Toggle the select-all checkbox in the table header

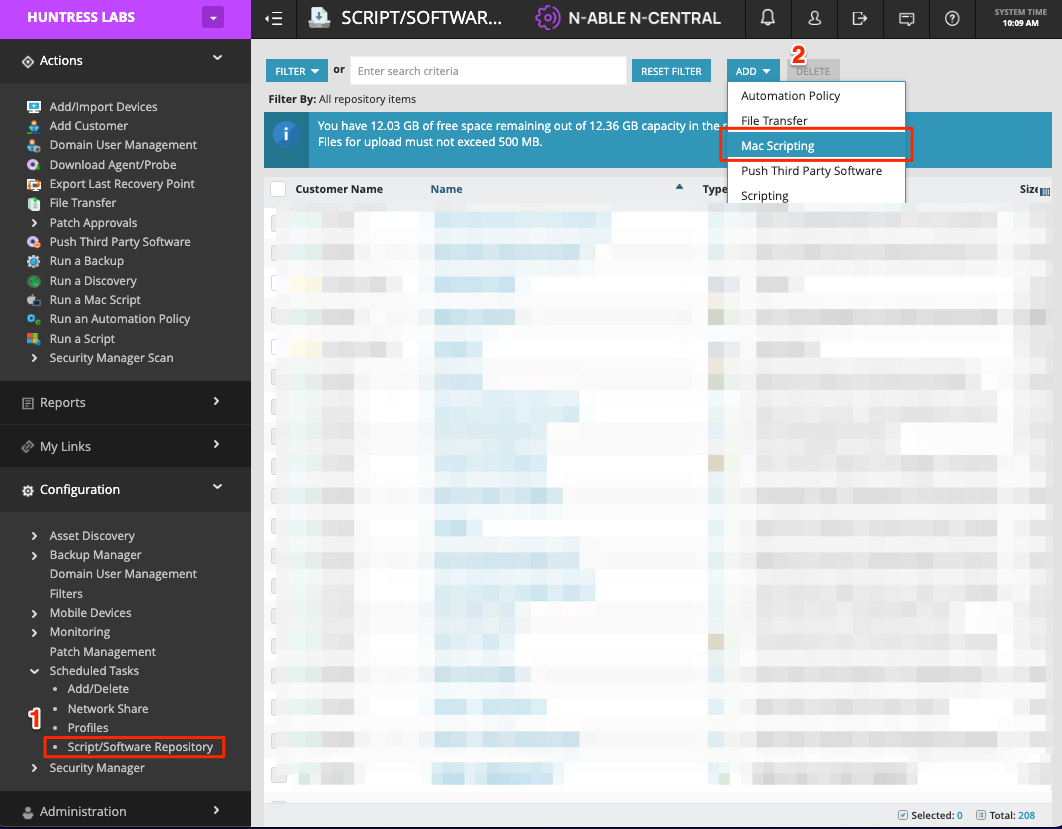[278, 189]
